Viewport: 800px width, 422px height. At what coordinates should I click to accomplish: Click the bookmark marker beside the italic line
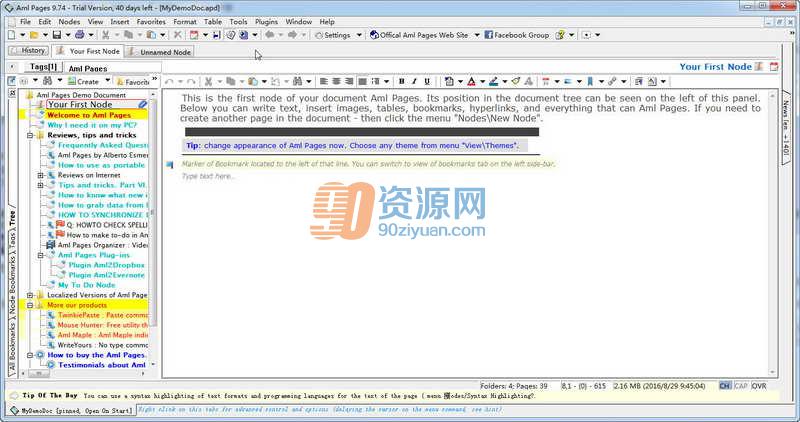pos(169,164)
